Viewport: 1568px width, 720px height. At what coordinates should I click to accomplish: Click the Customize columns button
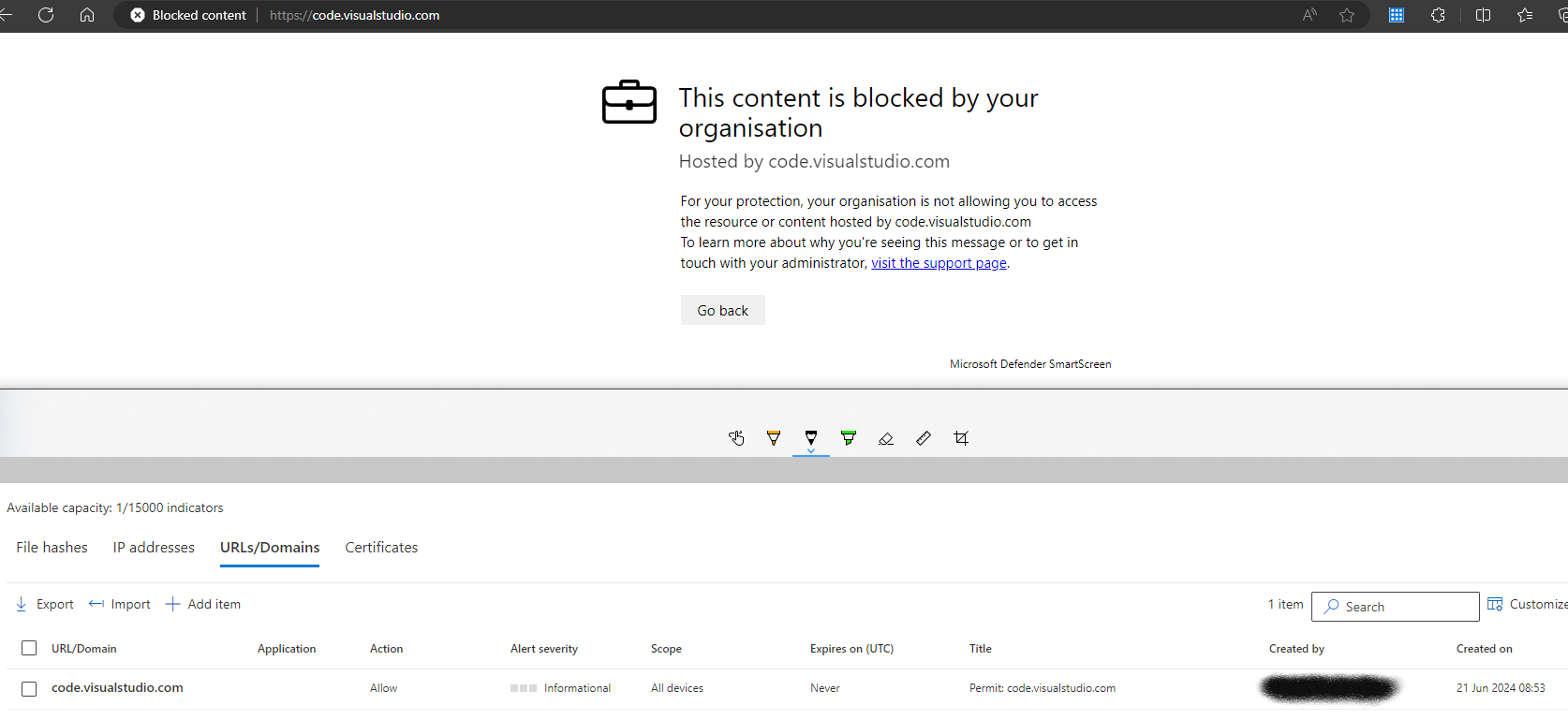[x=1528, y=605]
